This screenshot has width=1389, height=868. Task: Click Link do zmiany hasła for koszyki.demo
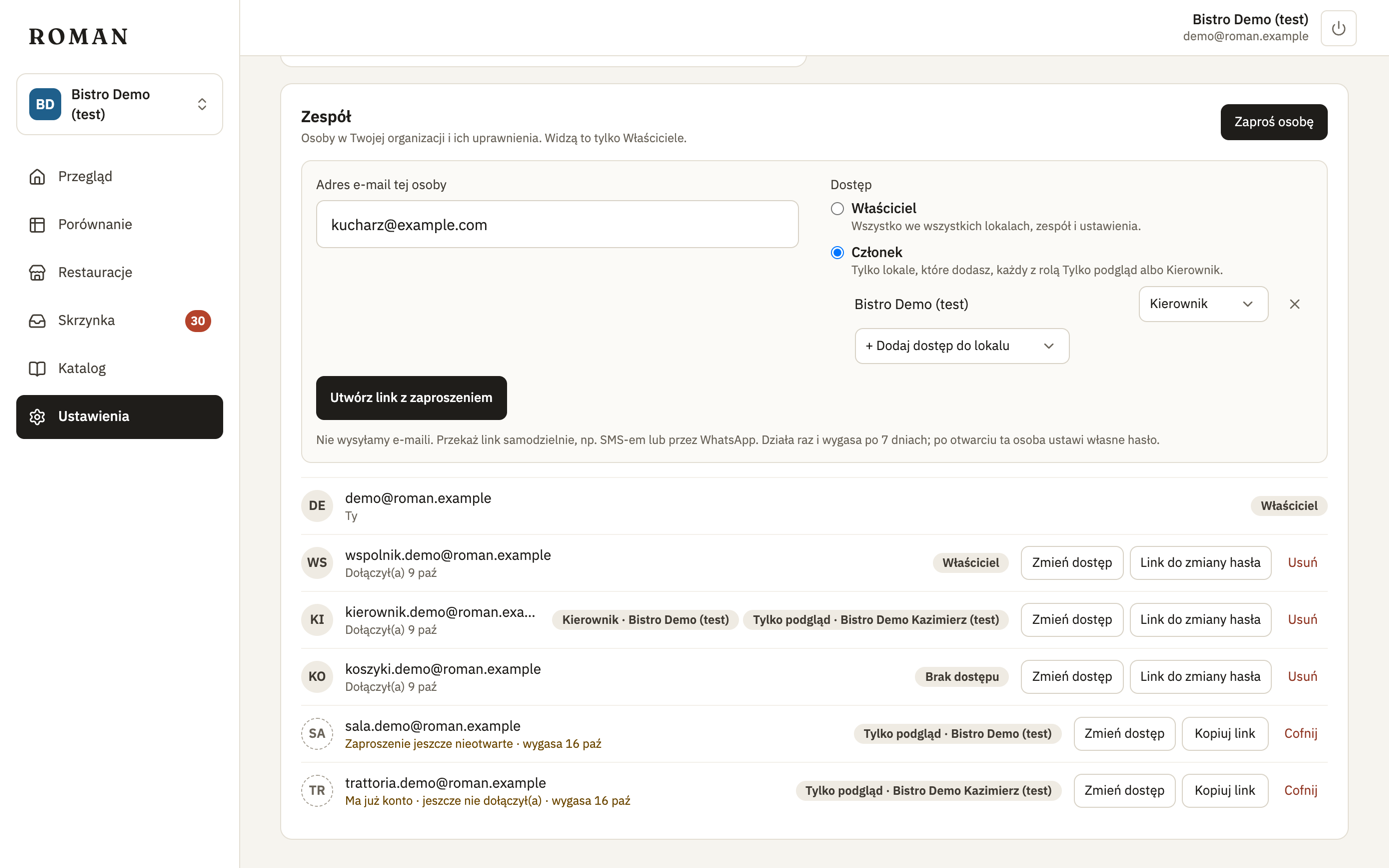1201,677
